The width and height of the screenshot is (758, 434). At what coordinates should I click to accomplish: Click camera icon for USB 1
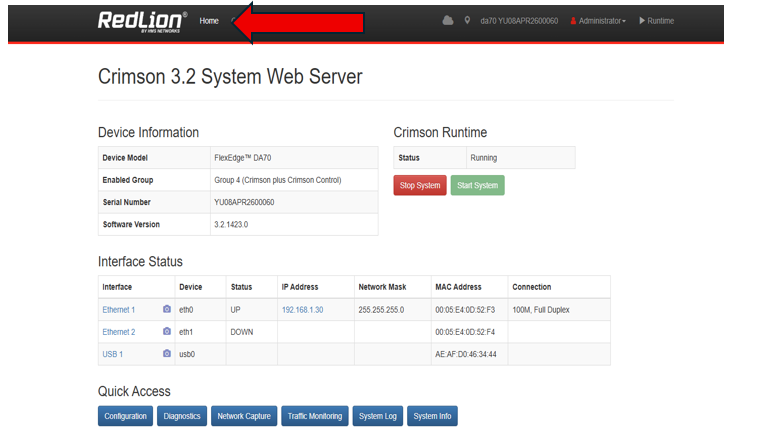click(x=167, y=353)
